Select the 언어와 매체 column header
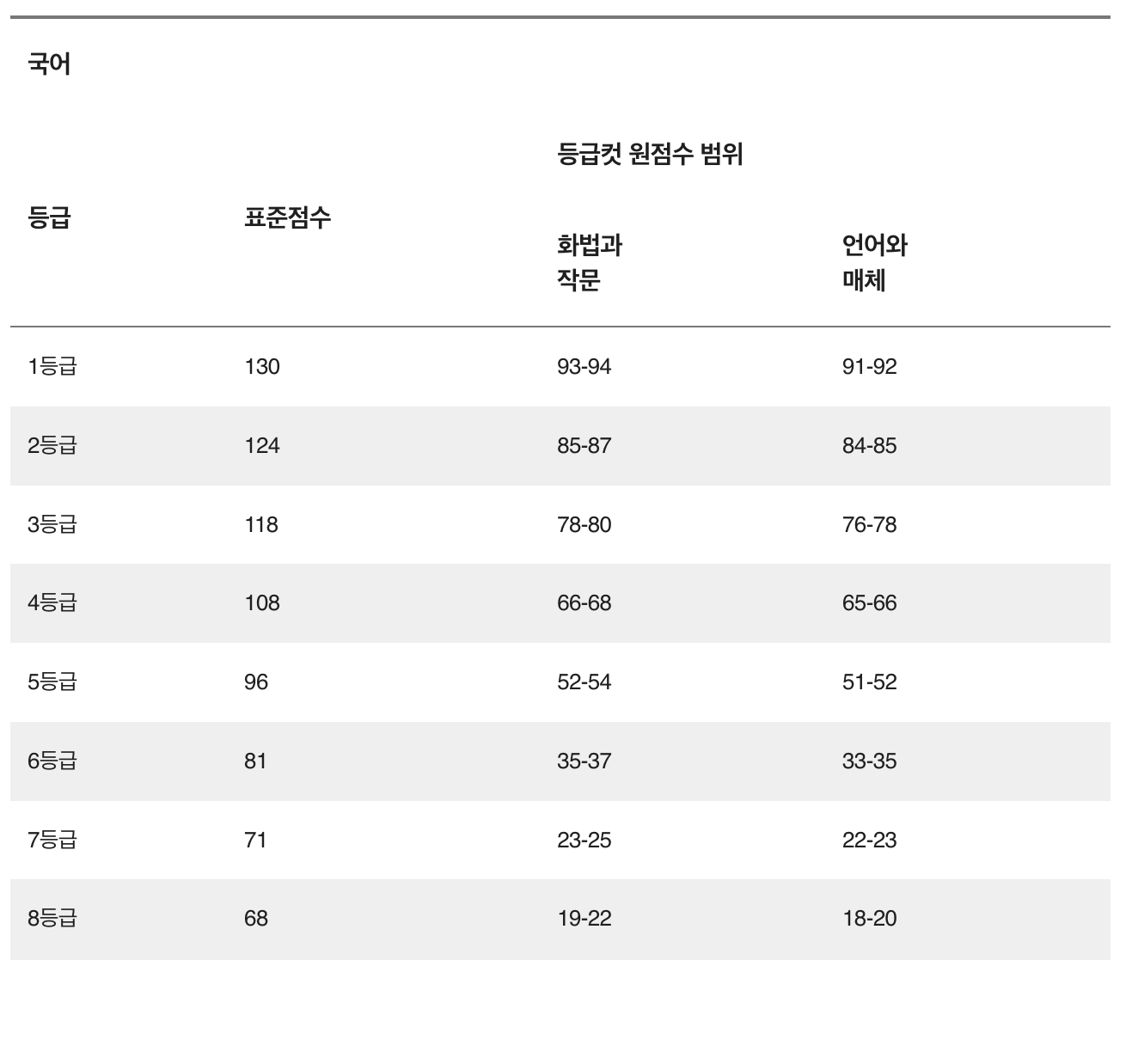Screen dimensions: 1126x1064 pyautogui.click(x=875, y=263)
